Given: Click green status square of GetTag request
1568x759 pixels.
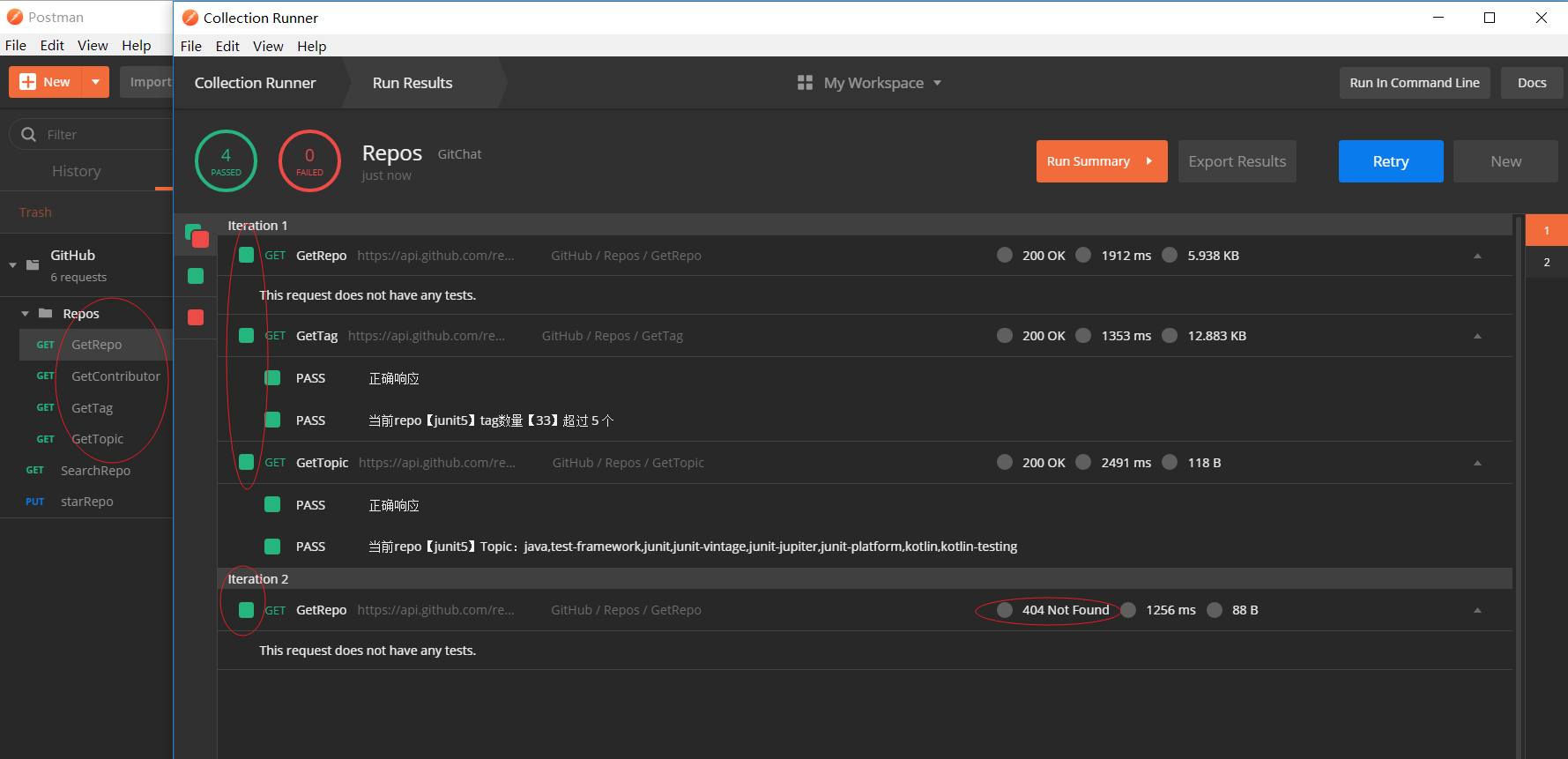Looking at the screenshot, I should [x=247, y=335].
